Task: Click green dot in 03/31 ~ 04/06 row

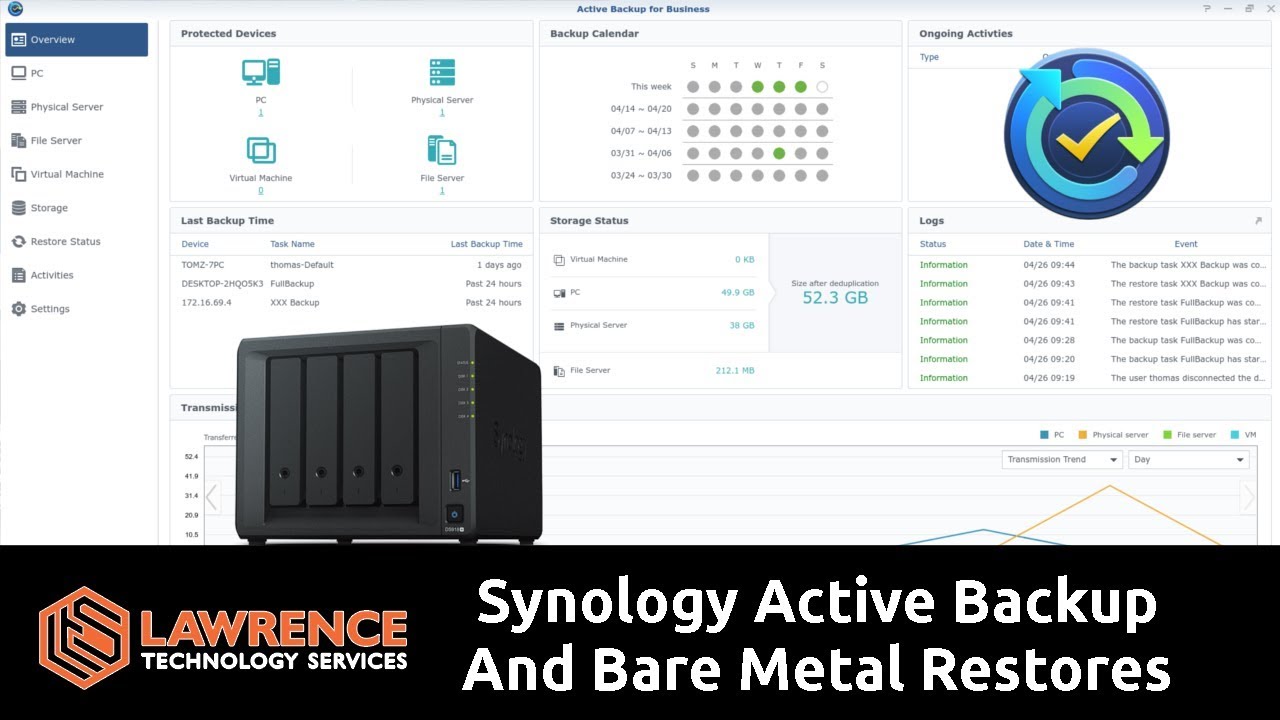Action: coord(779,153)
